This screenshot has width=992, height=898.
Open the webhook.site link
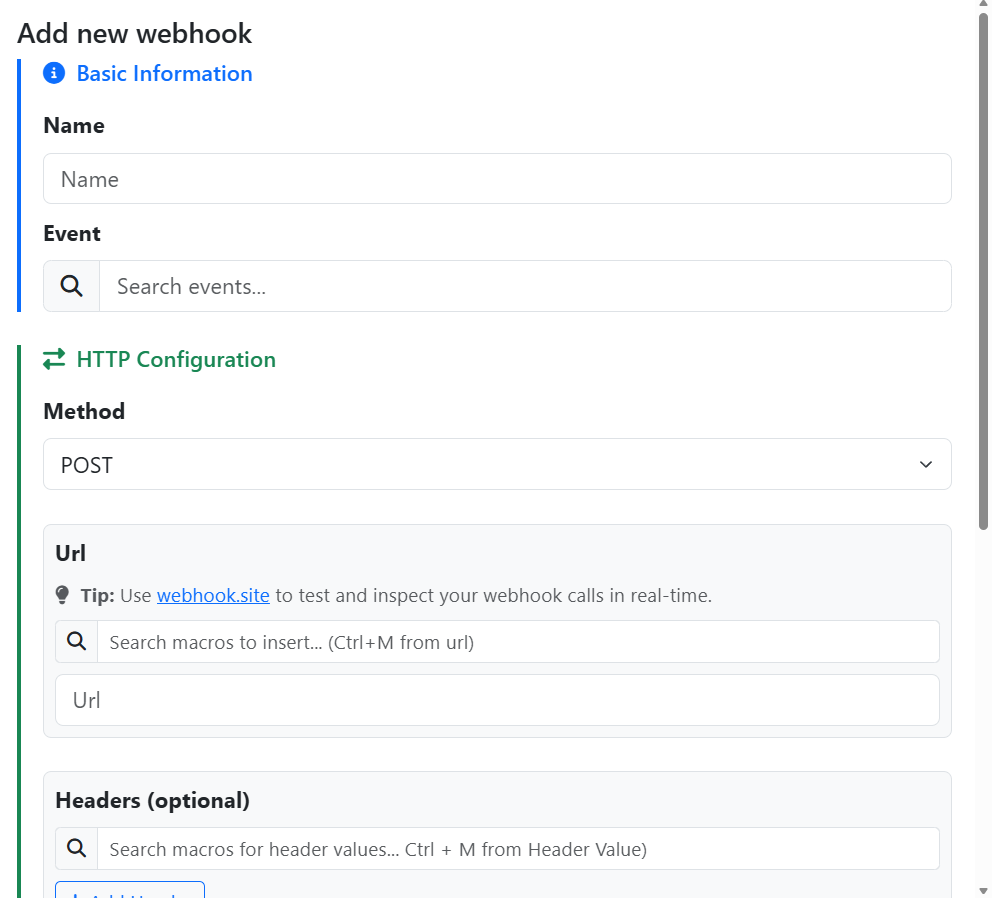tap(213, 596)
